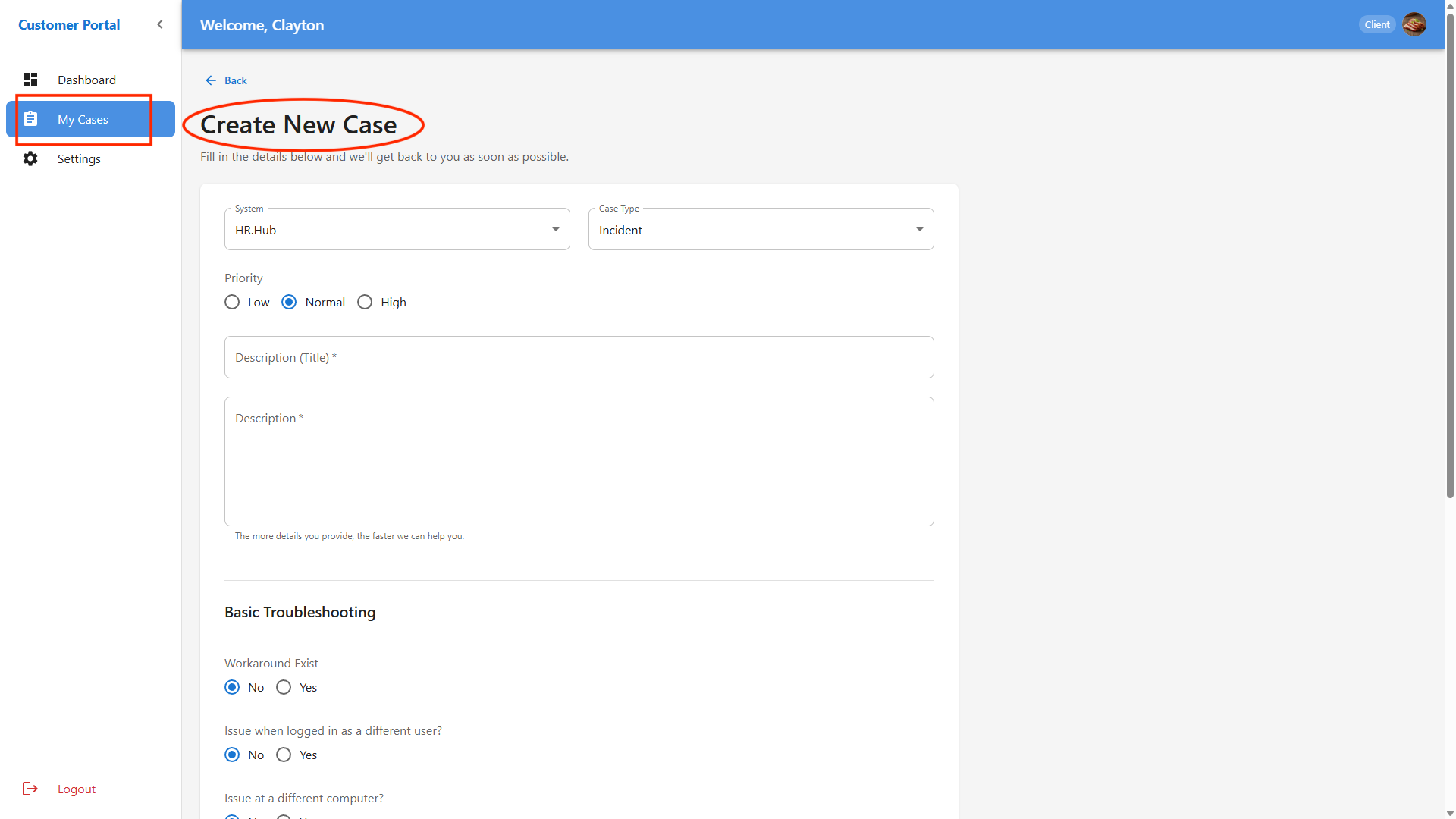Open Dashboard from the sidebar
The width and height of the screenshot is (1456, 819).
(86, 80)
